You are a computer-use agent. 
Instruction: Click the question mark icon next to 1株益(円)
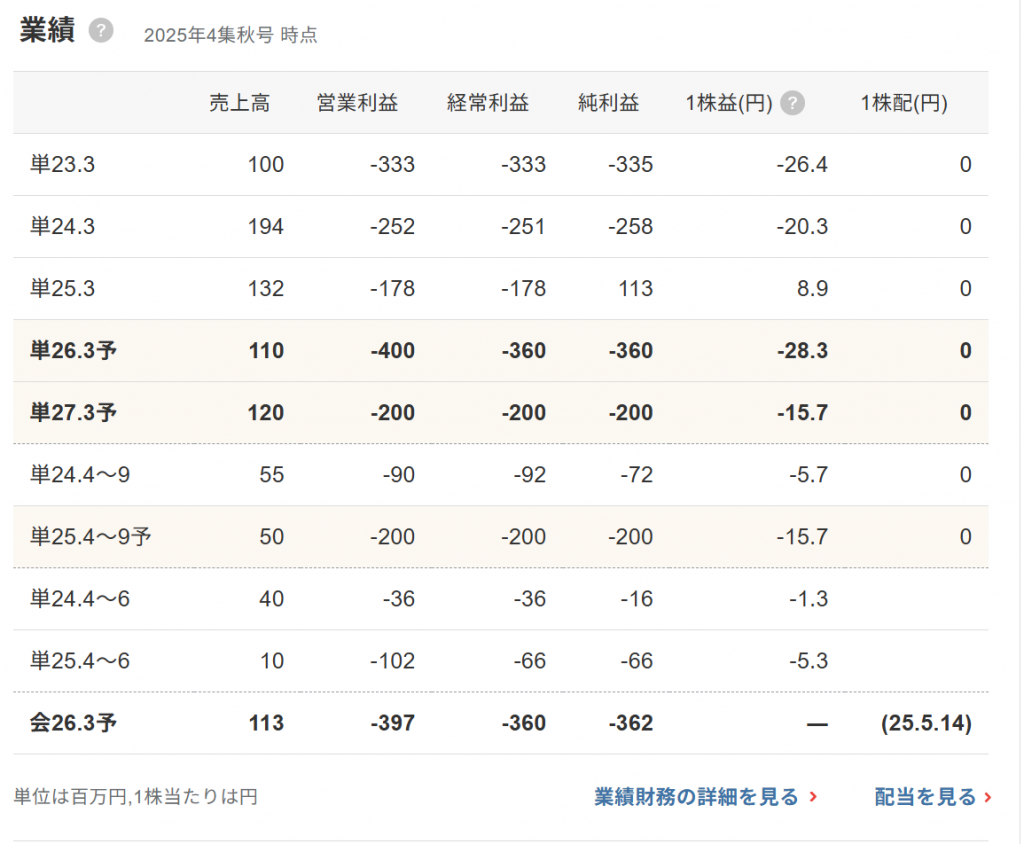792,103
